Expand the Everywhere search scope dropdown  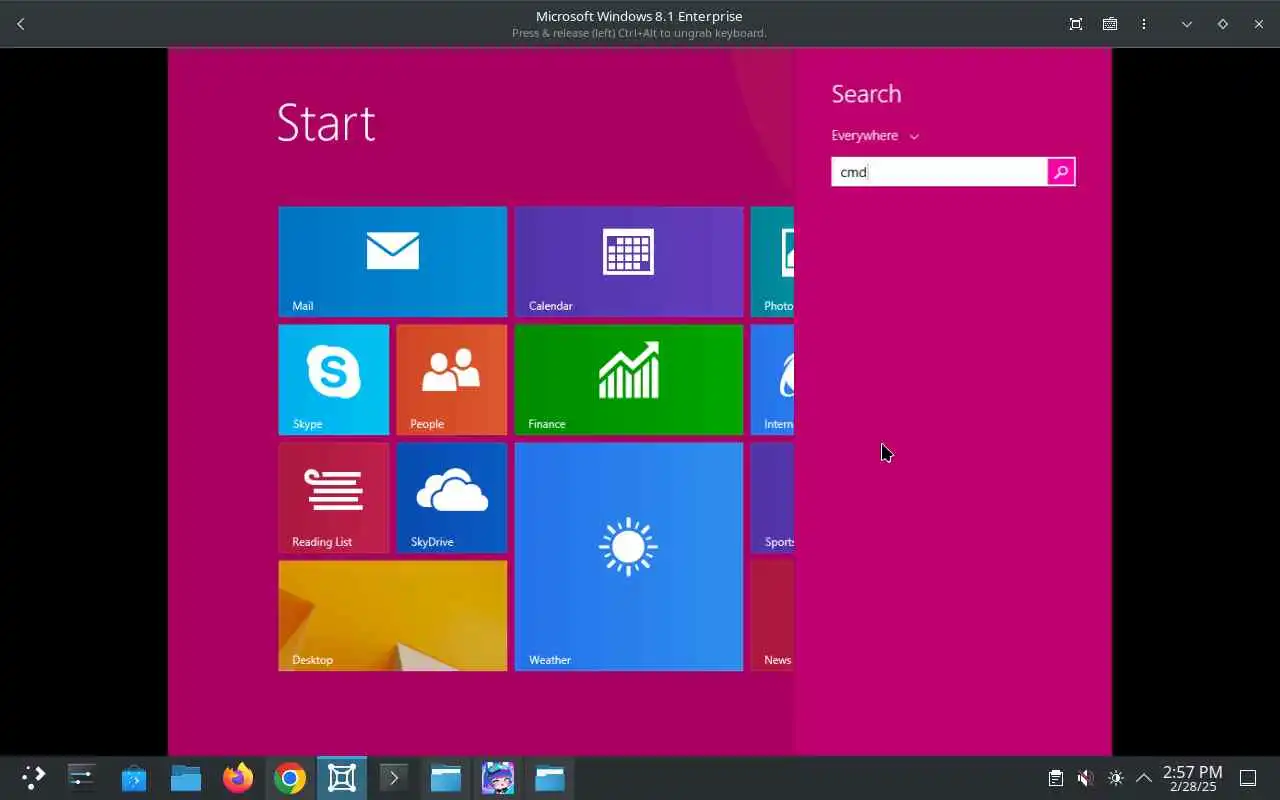point(875,135)
